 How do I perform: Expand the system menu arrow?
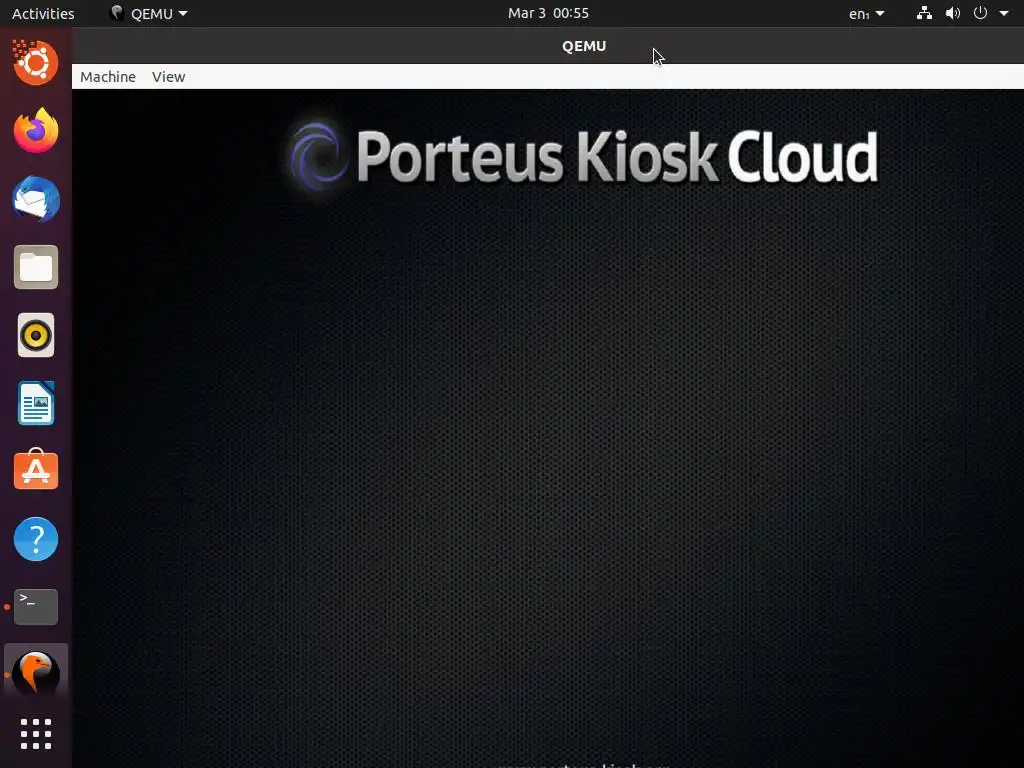click(x=1004, y=13)
